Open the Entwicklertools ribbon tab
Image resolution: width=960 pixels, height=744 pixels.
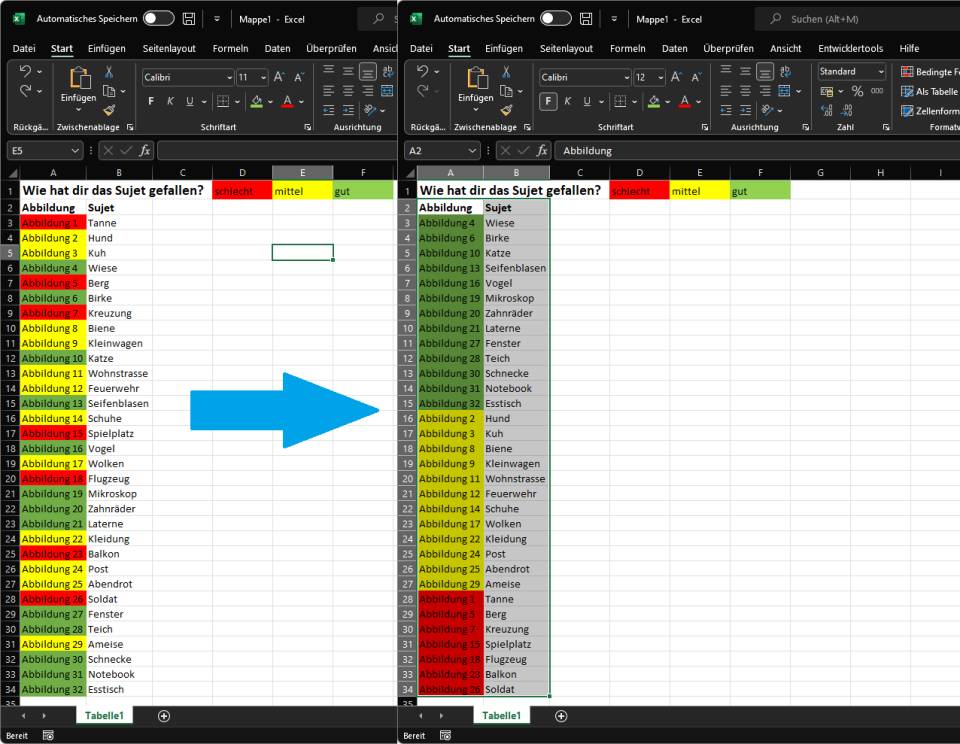(x=850, y=48)
